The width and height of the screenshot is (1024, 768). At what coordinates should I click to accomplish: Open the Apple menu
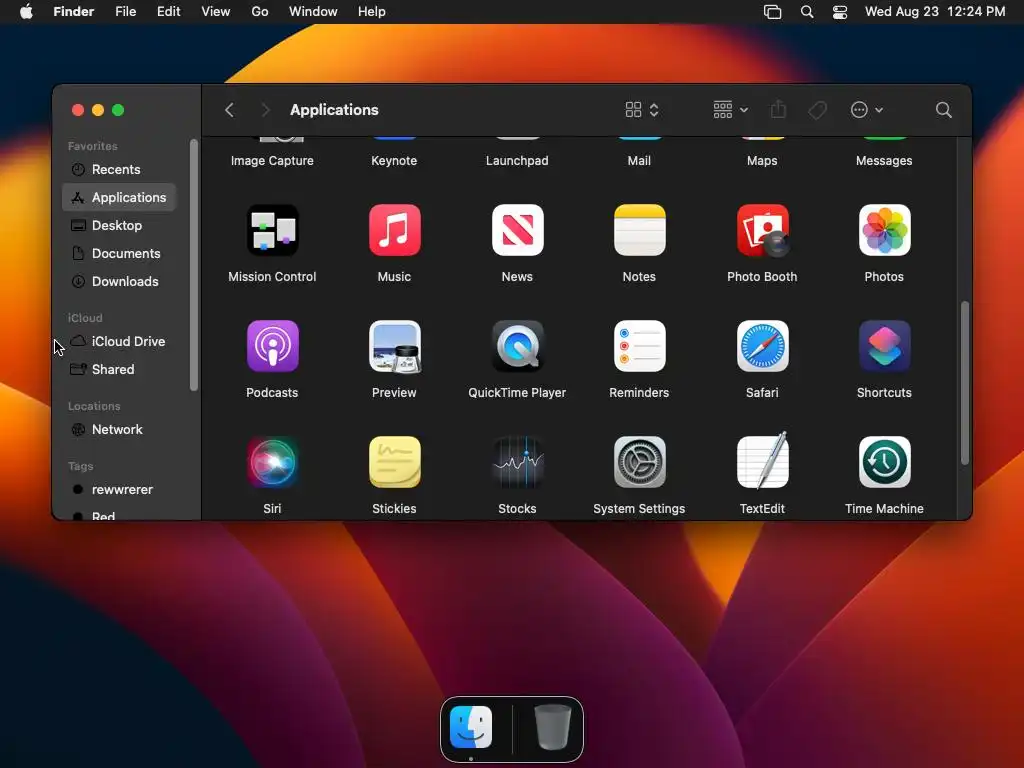[x=26, y=12]
